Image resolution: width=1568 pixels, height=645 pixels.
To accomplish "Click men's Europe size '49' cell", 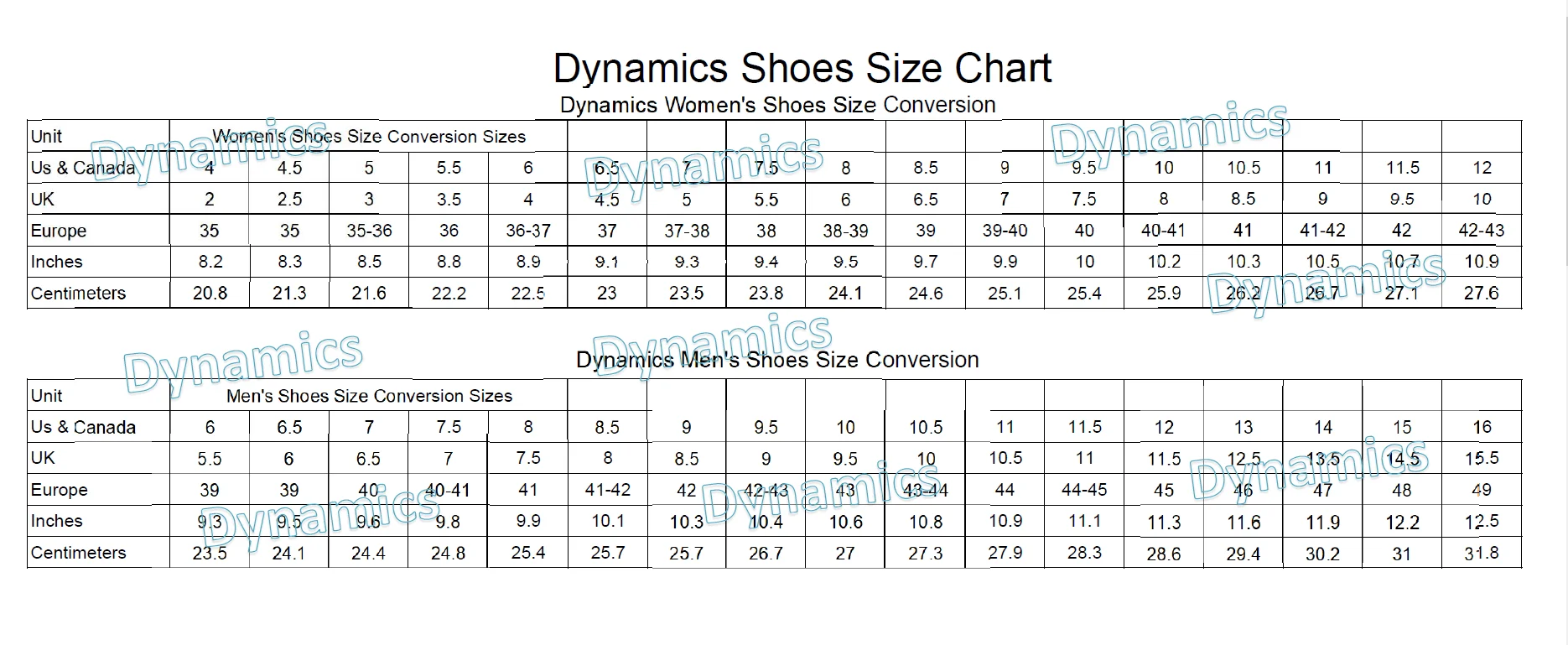I will coord(1482,490).
